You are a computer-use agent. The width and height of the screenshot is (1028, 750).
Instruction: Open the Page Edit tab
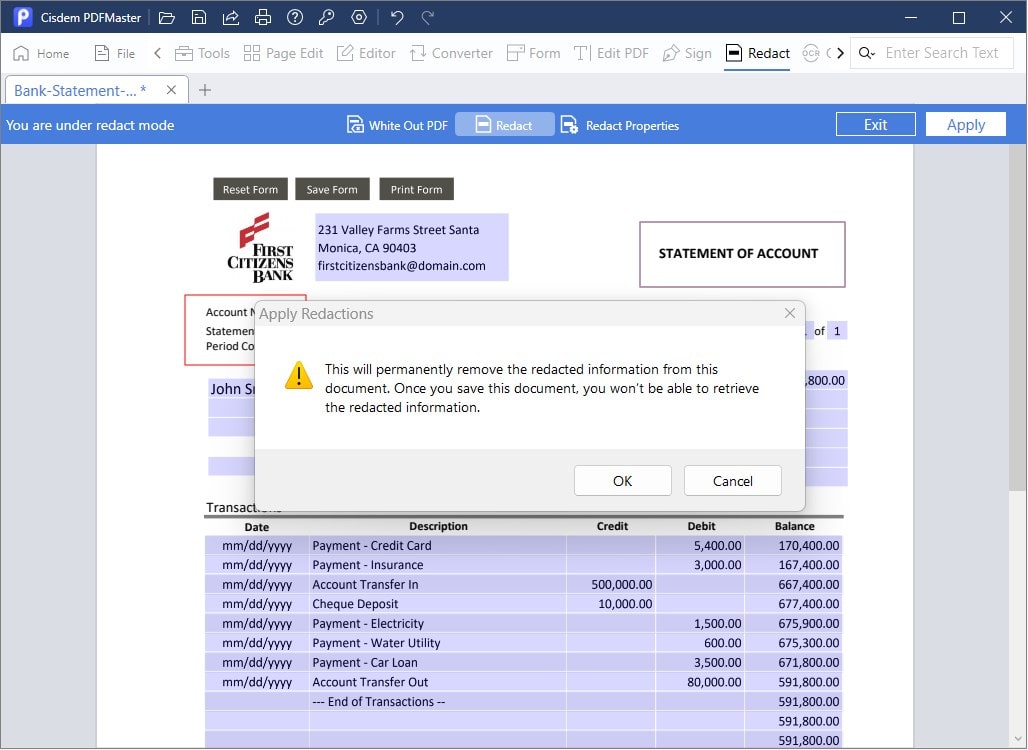pyautogui.click(x=283, y=53)
